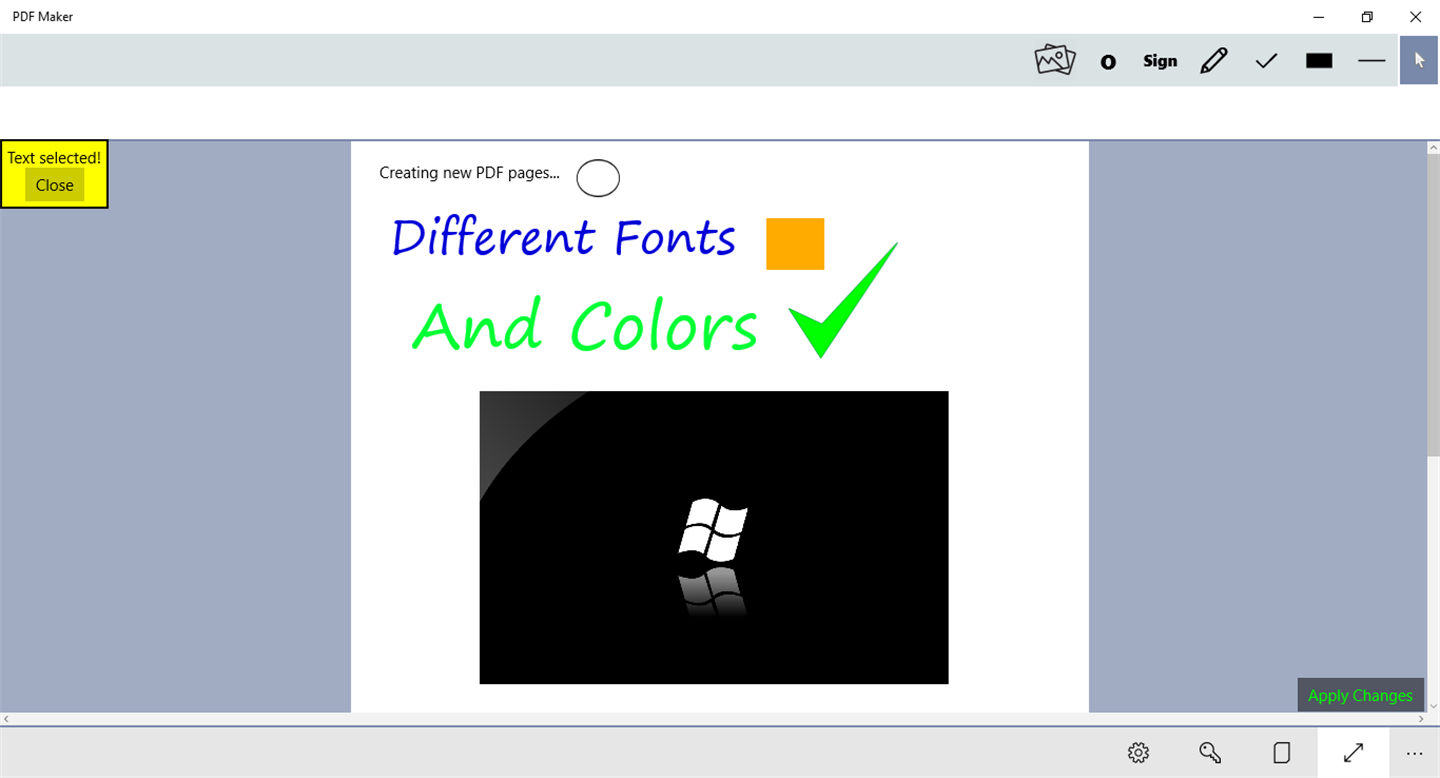Select the pencil drawing tool
The image size is (1440, 778).
coord(1213,61)
